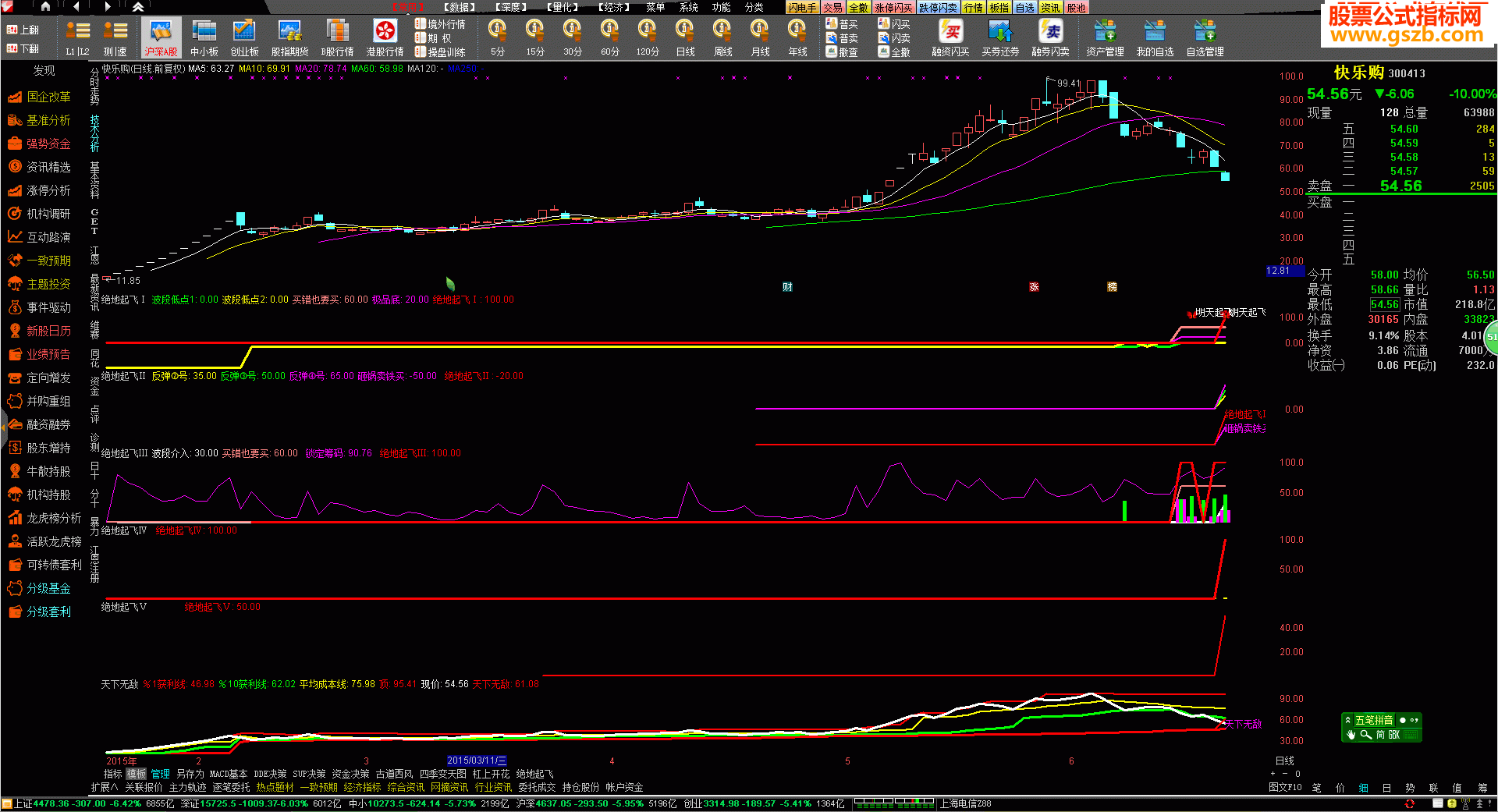Image resolution: width=1498 pixels, height=812 pixels.
Task: Open 强势资金 in the sidebar
Action: (x=40, y=144)
